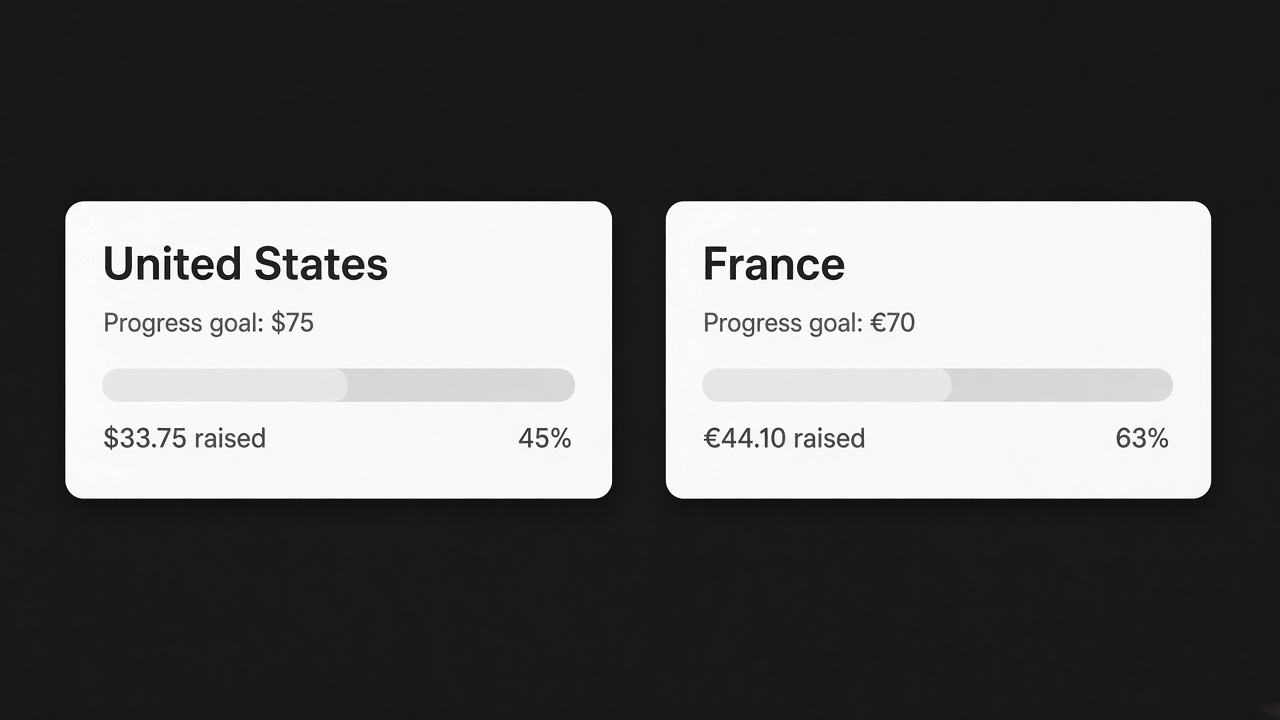
Task: Click the United States card title
Action: (245, 264)
